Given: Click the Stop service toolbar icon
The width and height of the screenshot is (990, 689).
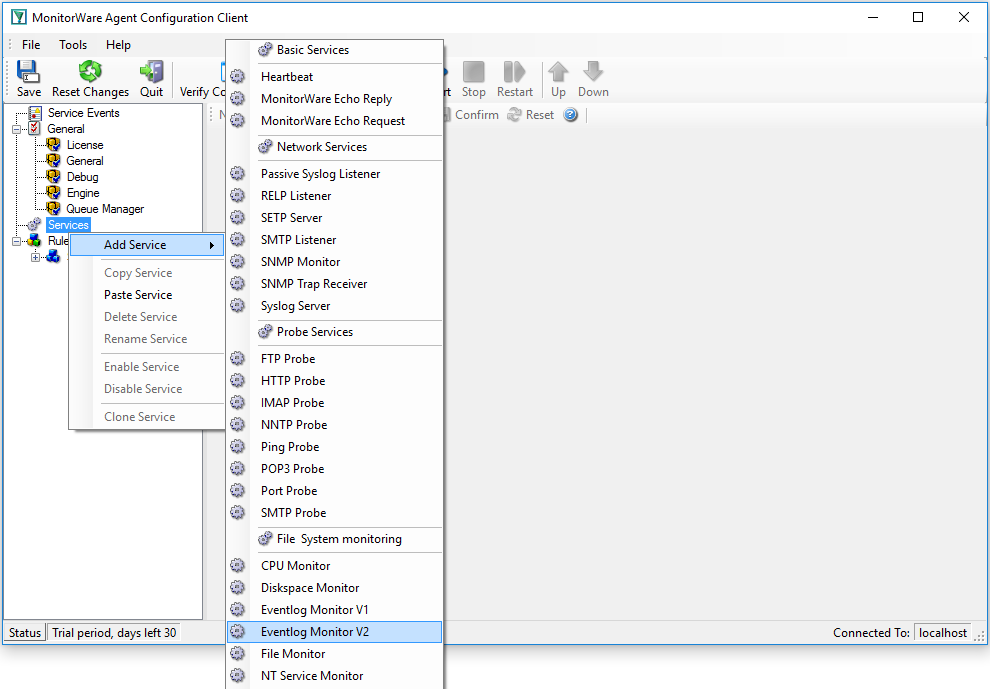Looking at the screenshot, I should [x=474, y=71].
